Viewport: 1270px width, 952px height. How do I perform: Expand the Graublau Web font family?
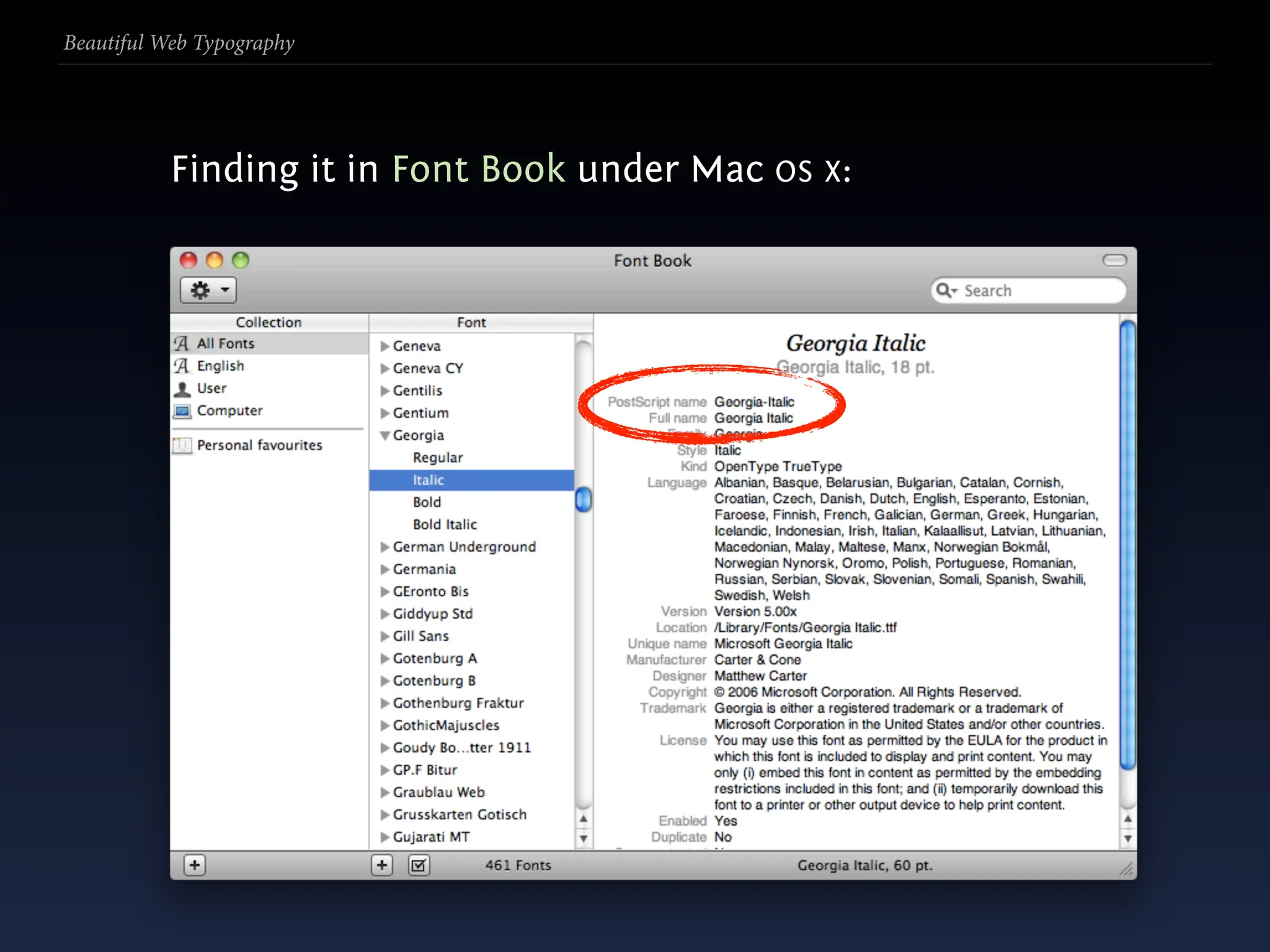click(385, 792)
